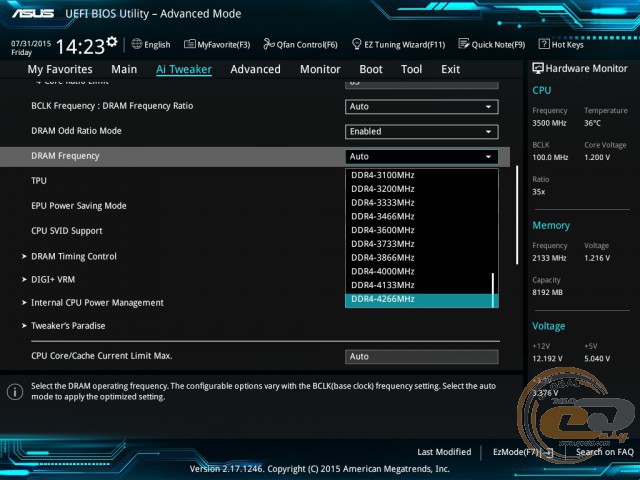The width and height of the screenshot is (640, 480).
Task: Choose DDR4-4000MHz option
Action: click(422, 271)
